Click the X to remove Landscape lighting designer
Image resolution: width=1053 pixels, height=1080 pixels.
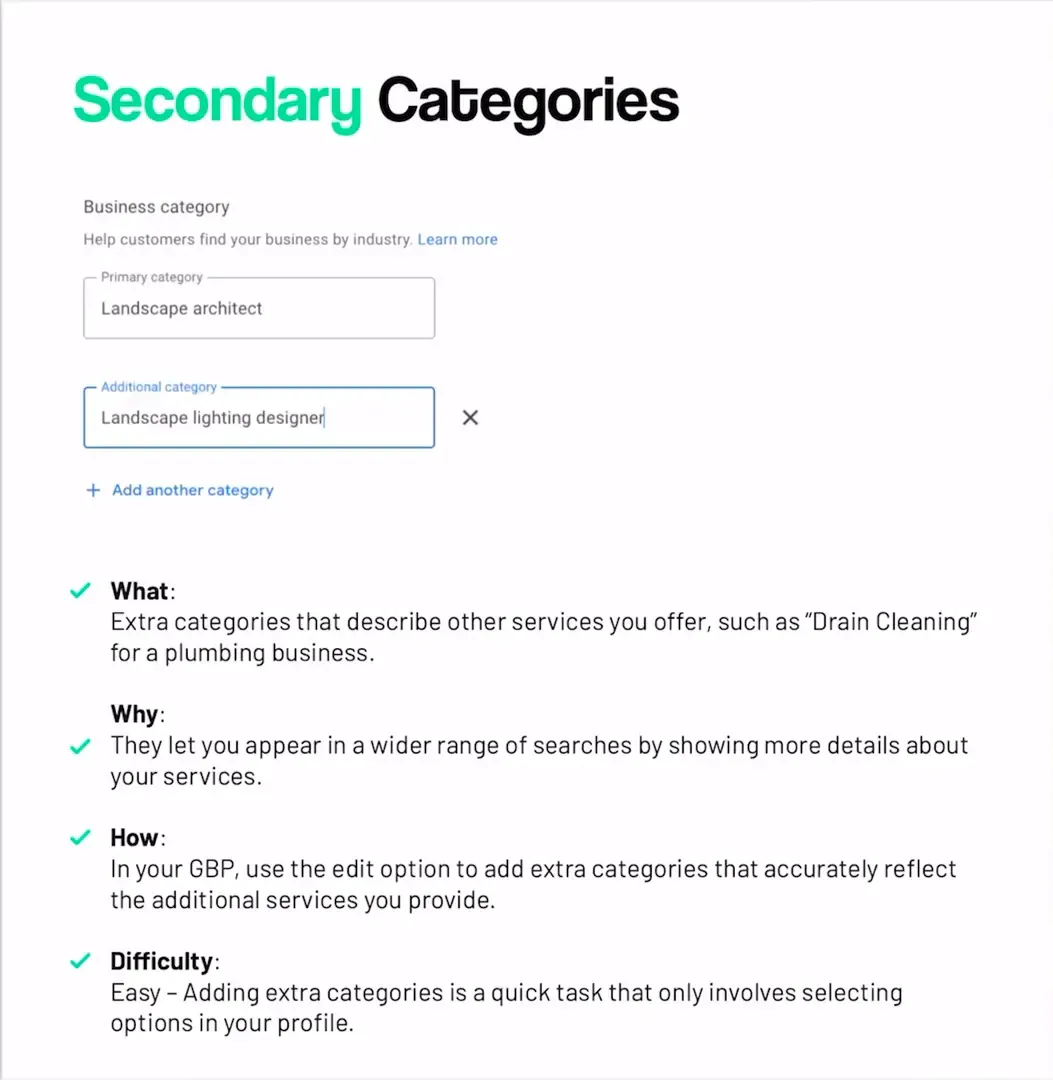pyautogui.click(x=470, y=417)
